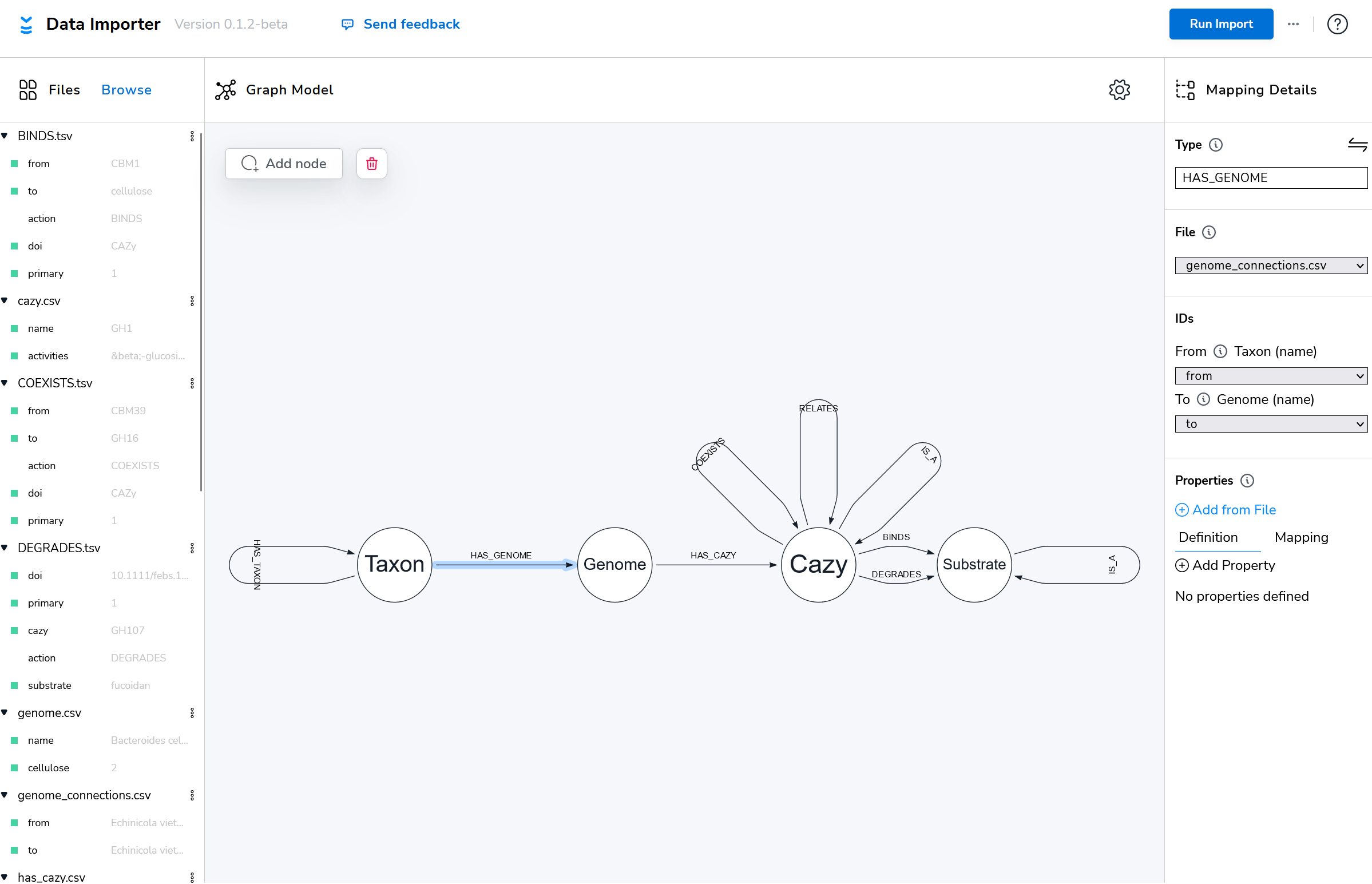Click the Type field HAS_GENOME
1372x884 pixels.
coord(1270,178)
